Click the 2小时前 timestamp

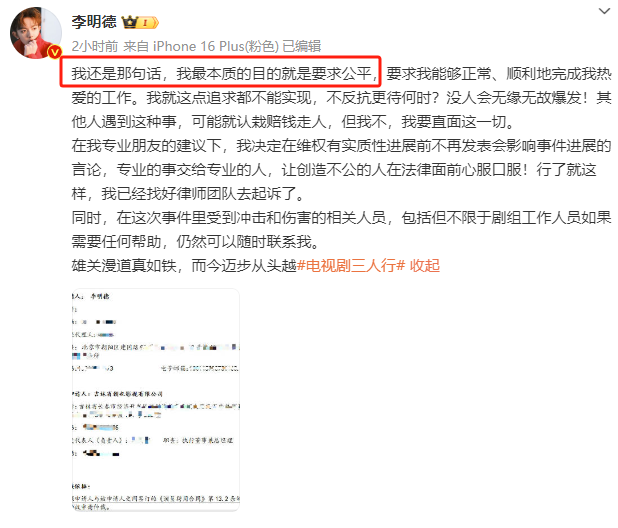95,46
